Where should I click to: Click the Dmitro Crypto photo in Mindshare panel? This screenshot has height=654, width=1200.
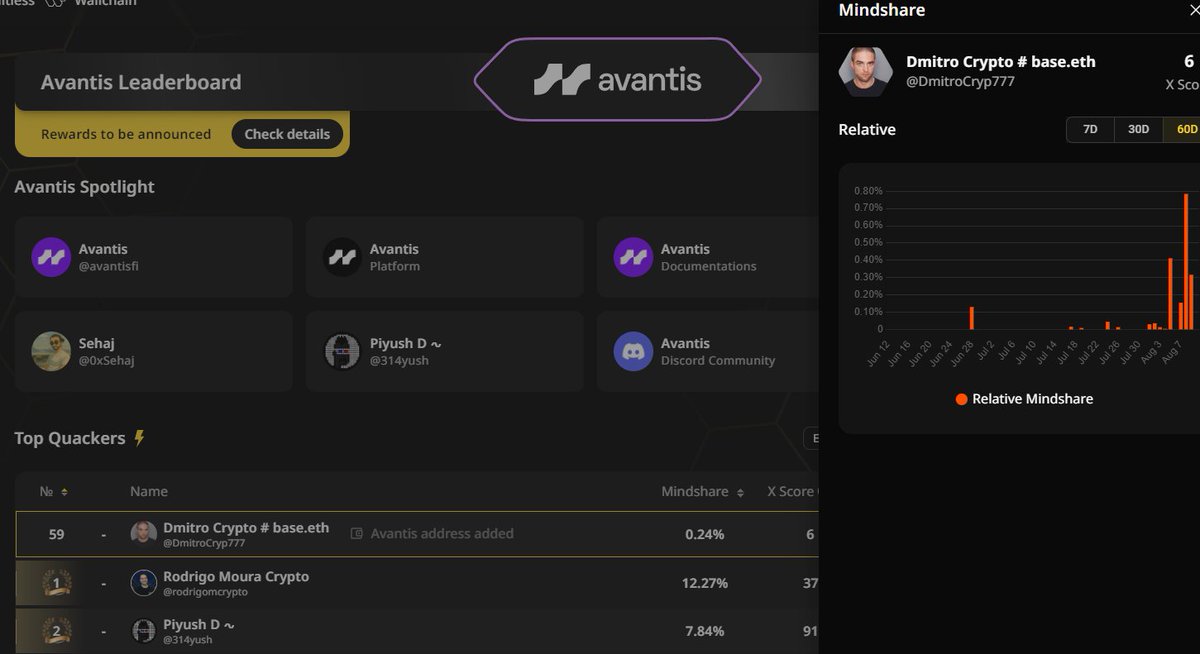(864, 71)
